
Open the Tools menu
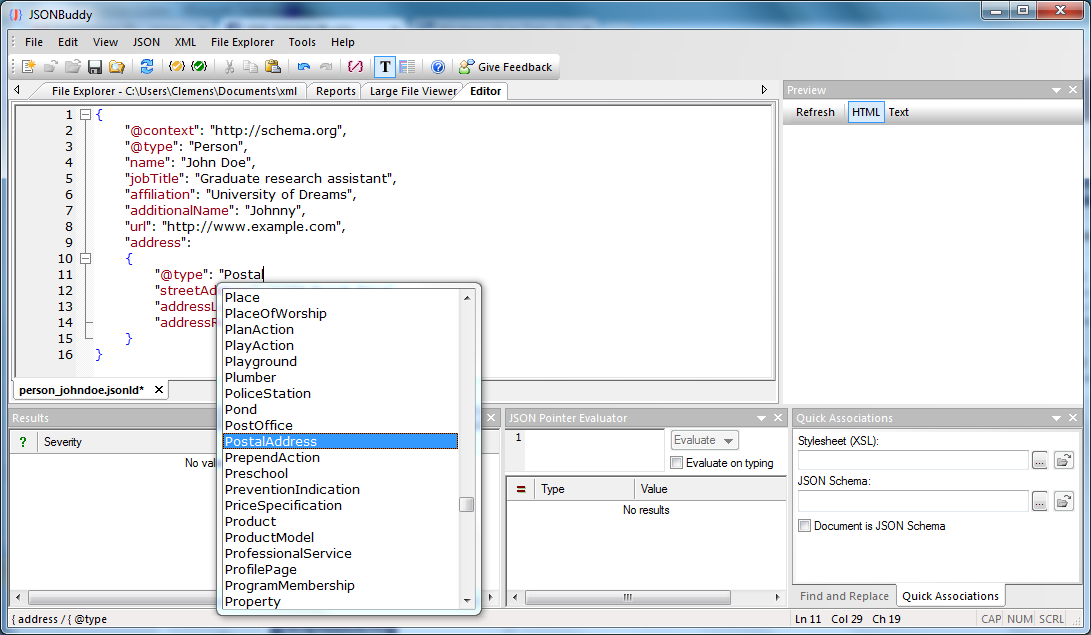[x=302, y=42]
